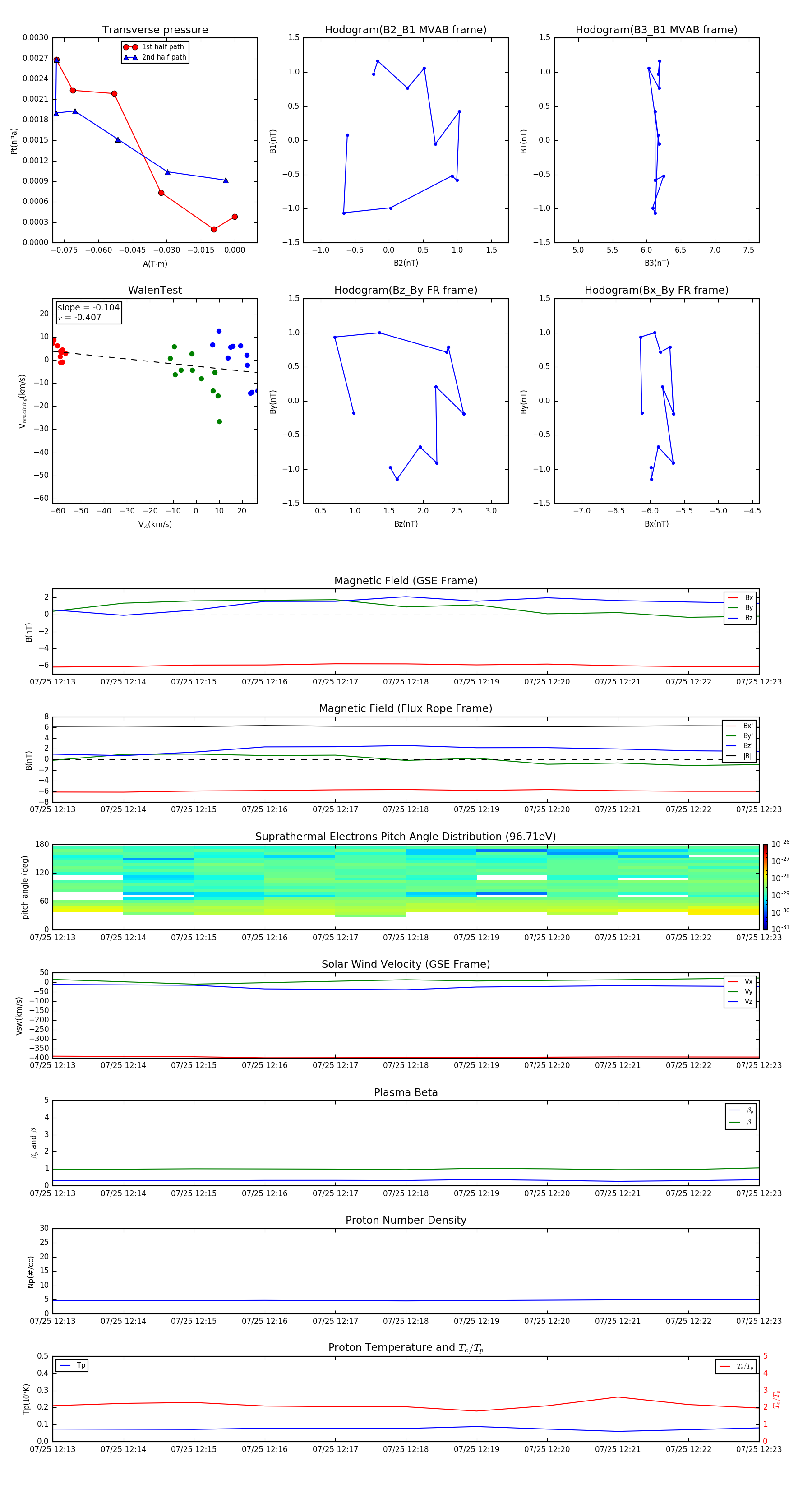This screenshot has height=1489, width=812.
Task: Select 'Vz' in the solar wind legend
Action: pos(740,1002)
